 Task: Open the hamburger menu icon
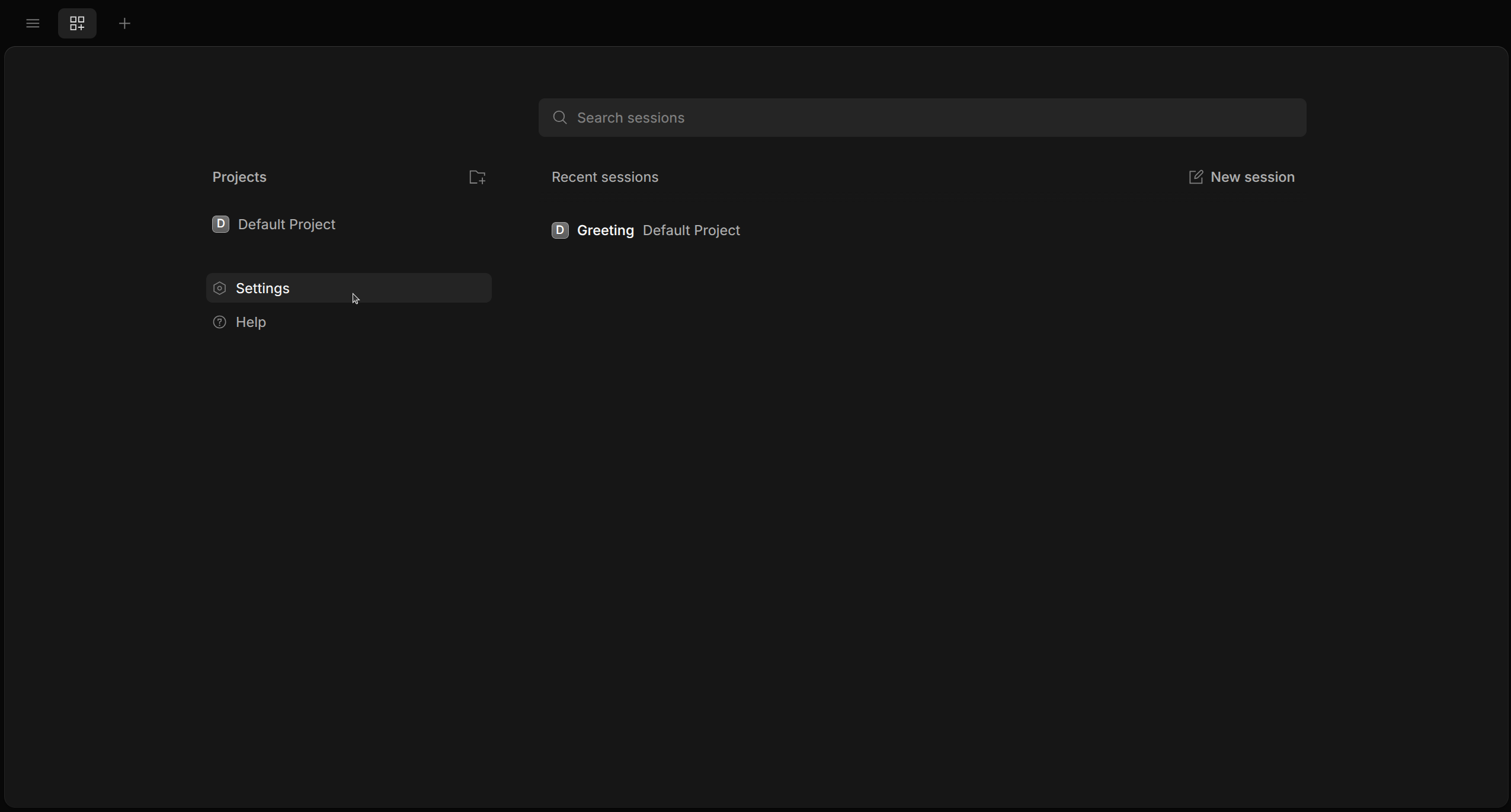tap(33, 24)
